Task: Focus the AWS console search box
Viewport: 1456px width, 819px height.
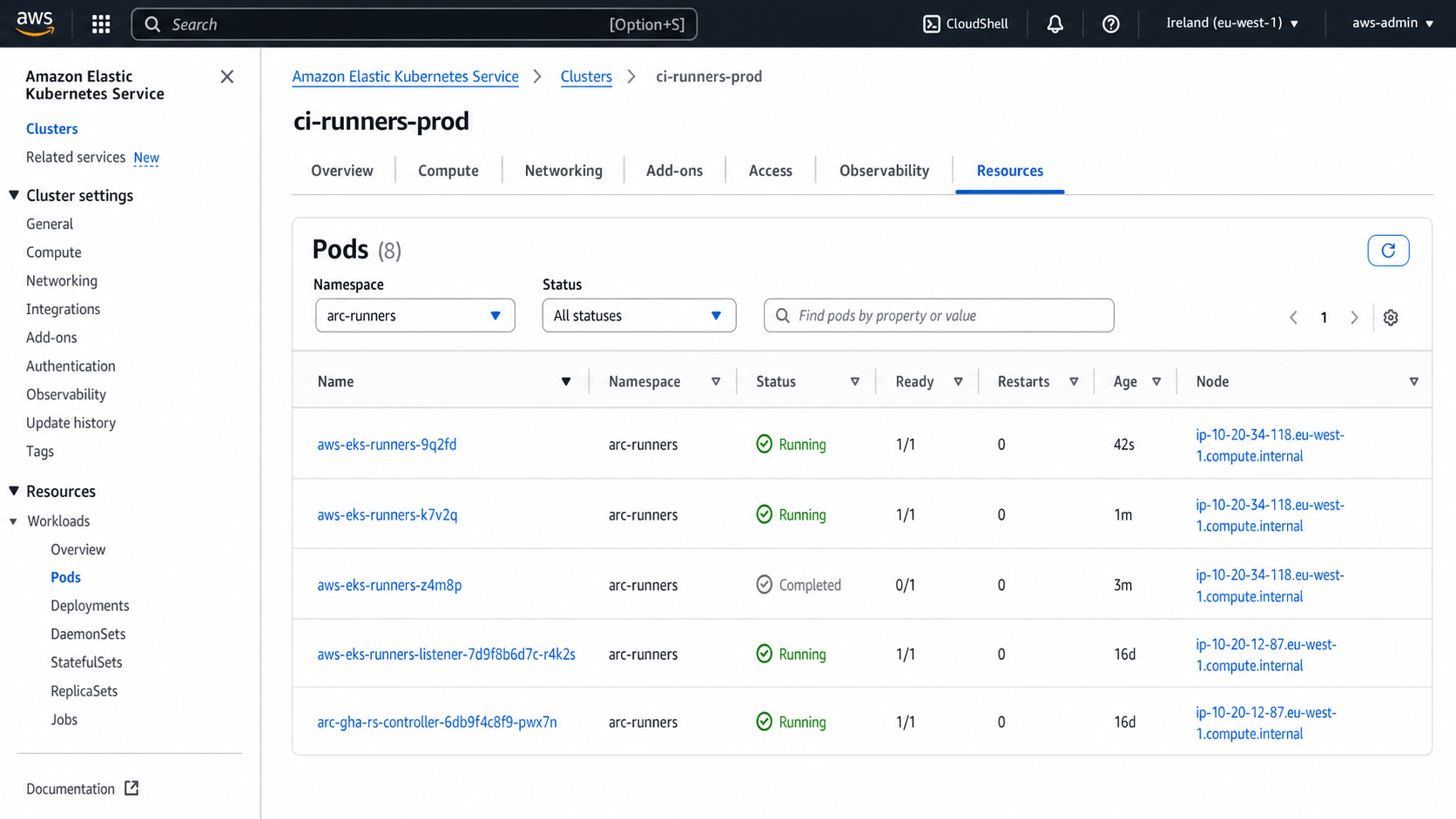Action: (414, 24)
